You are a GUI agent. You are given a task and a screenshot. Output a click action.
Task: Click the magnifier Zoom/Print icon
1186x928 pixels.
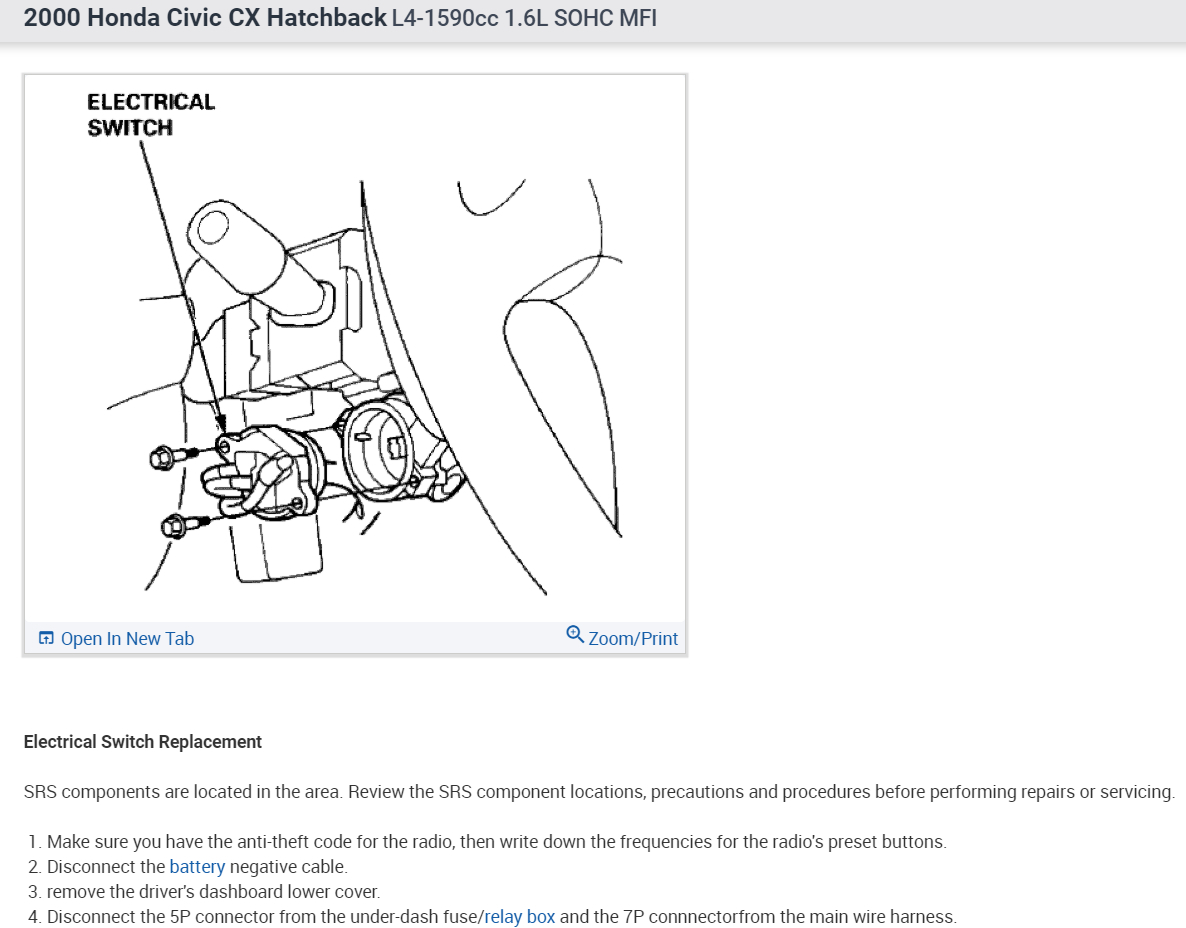(575, 635)
